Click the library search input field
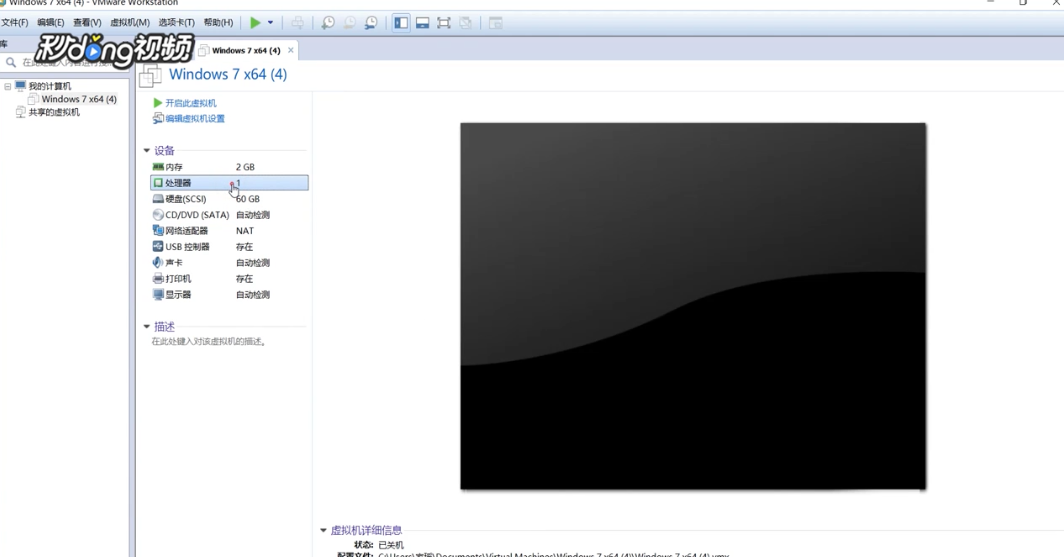Screen dimensions: 1064x557 click(x=66, y=62)
